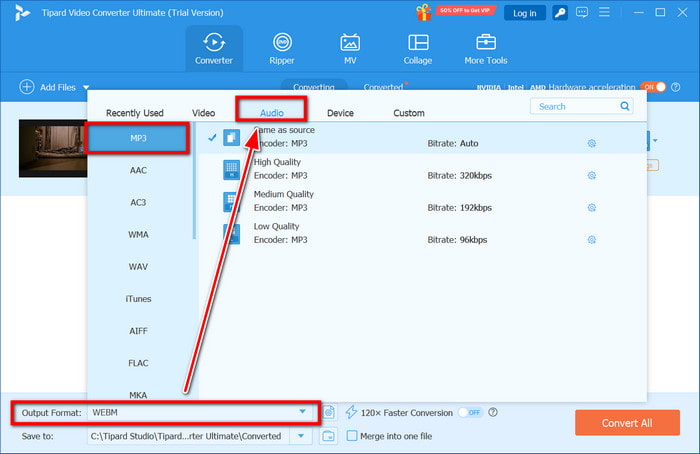
Task: Click the Tipard app logo
Action: coord(22,12)
